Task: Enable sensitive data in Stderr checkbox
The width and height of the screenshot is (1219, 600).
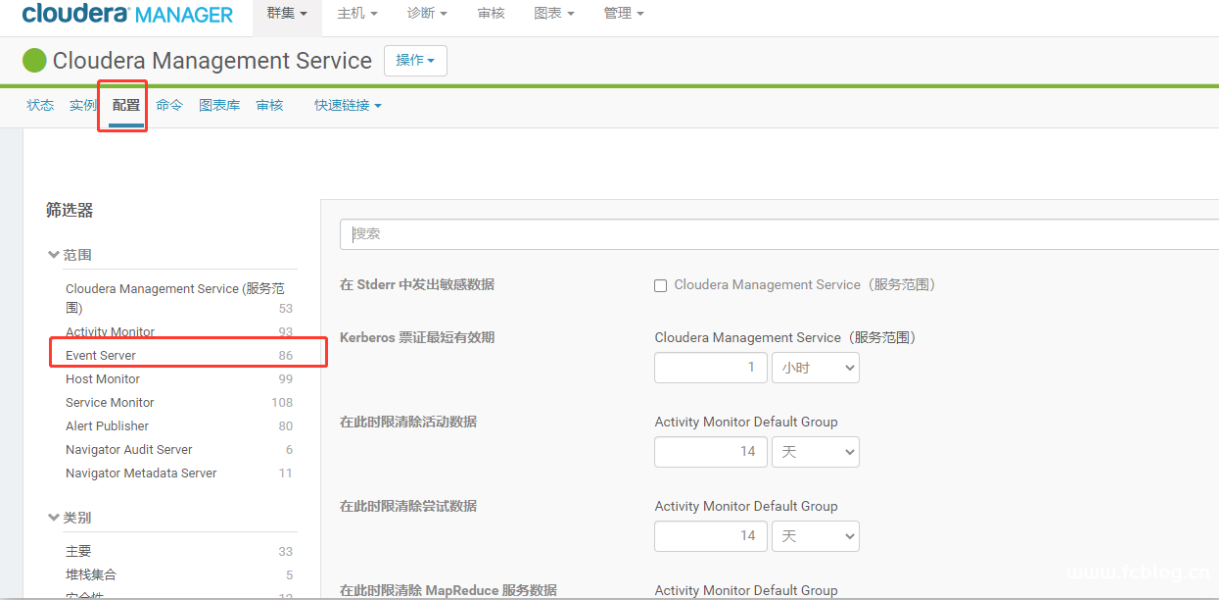Action: (x=660, y=286)
